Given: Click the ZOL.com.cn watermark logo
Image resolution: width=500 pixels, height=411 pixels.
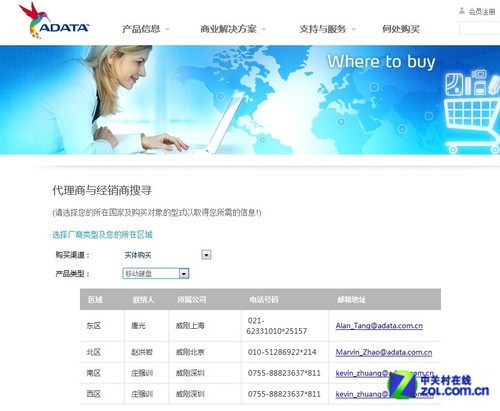Looking at the screenshot, I should coord(439,385).
